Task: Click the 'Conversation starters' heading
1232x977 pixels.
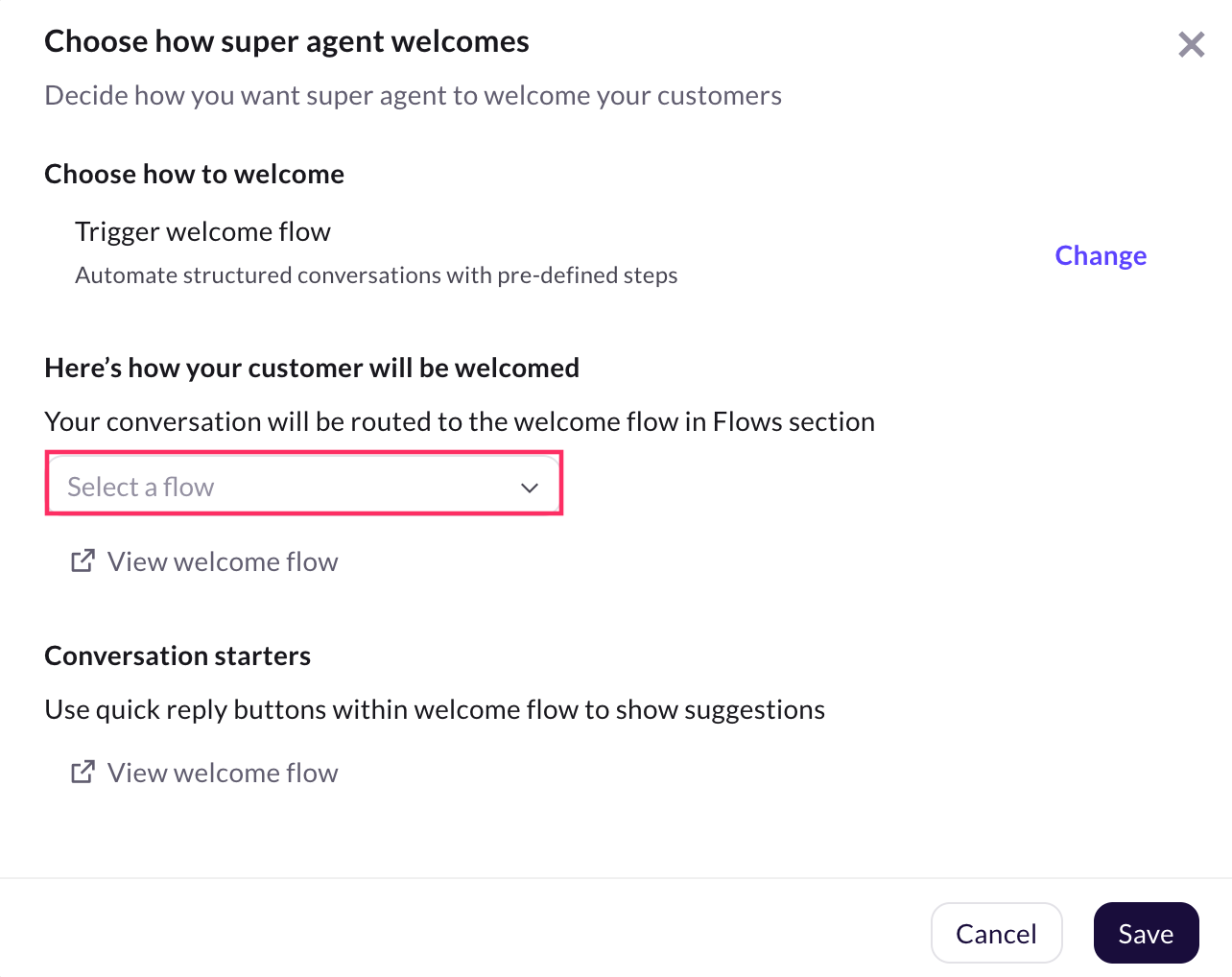Action: [x=178, y=655]
